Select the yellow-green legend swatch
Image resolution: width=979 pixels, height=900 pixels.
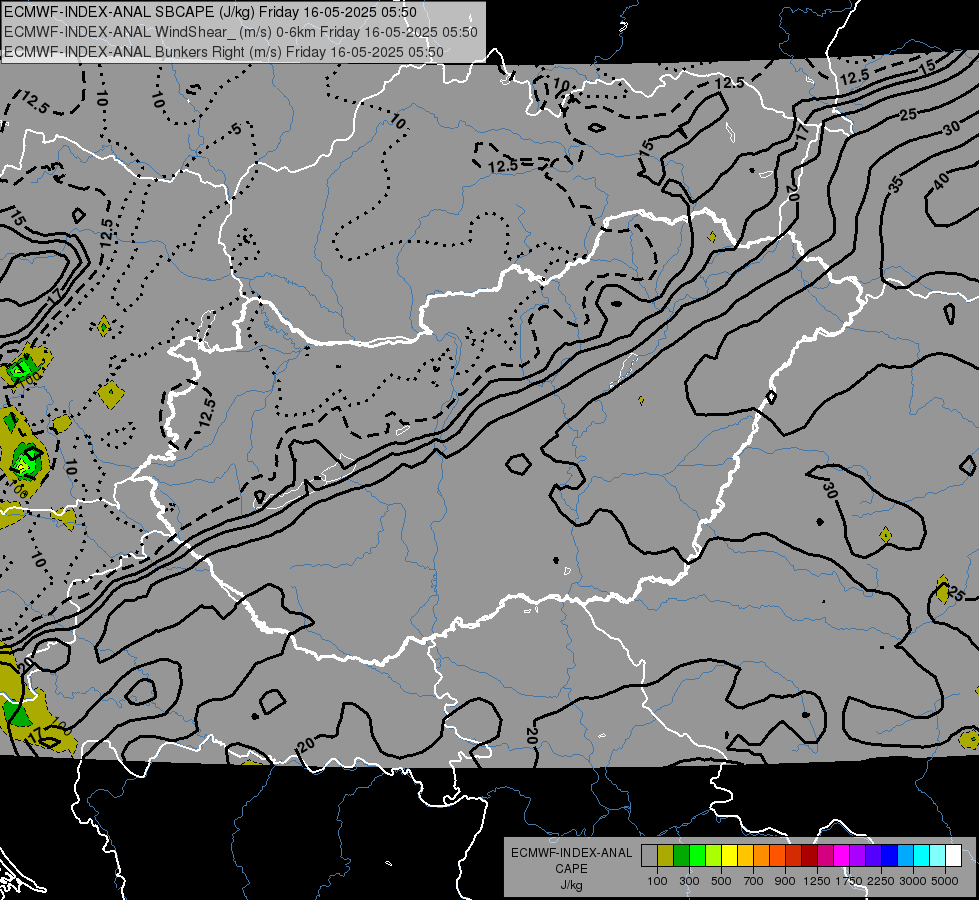coord(713,856)
